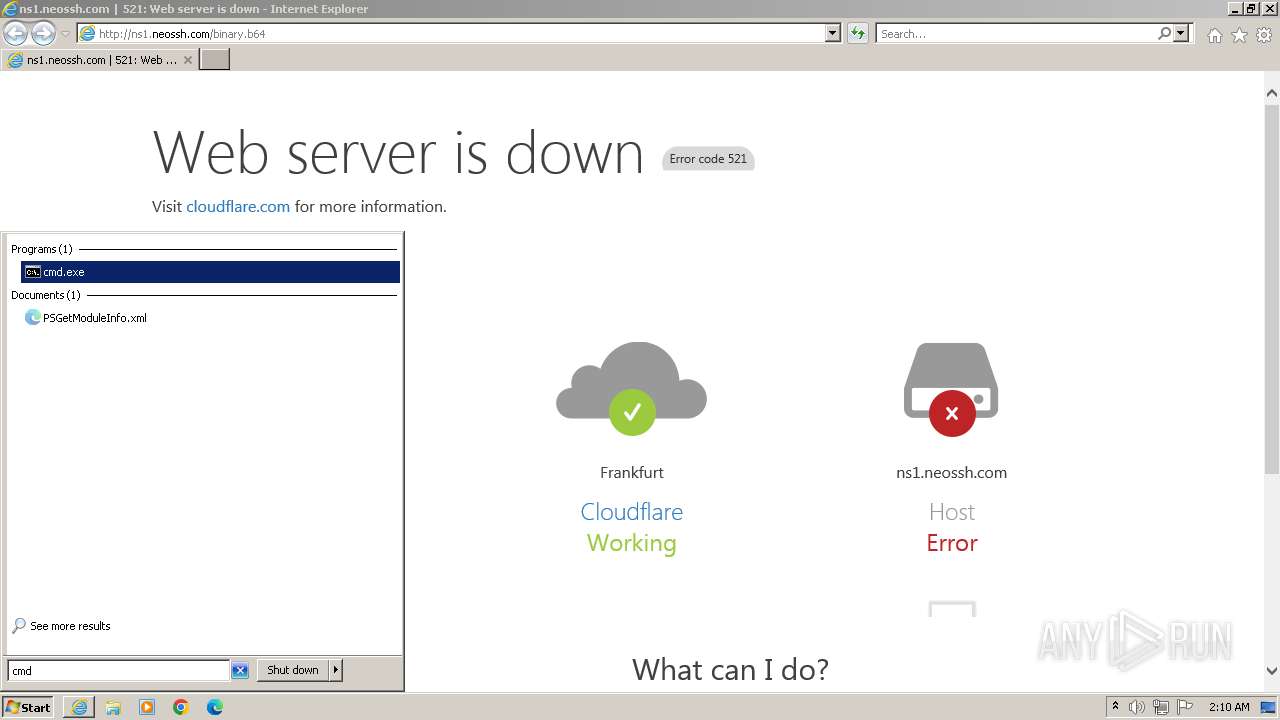Click the Refresh page icon
The image size is (1280, 720).
pyautogui.click(x=857, y=34)
